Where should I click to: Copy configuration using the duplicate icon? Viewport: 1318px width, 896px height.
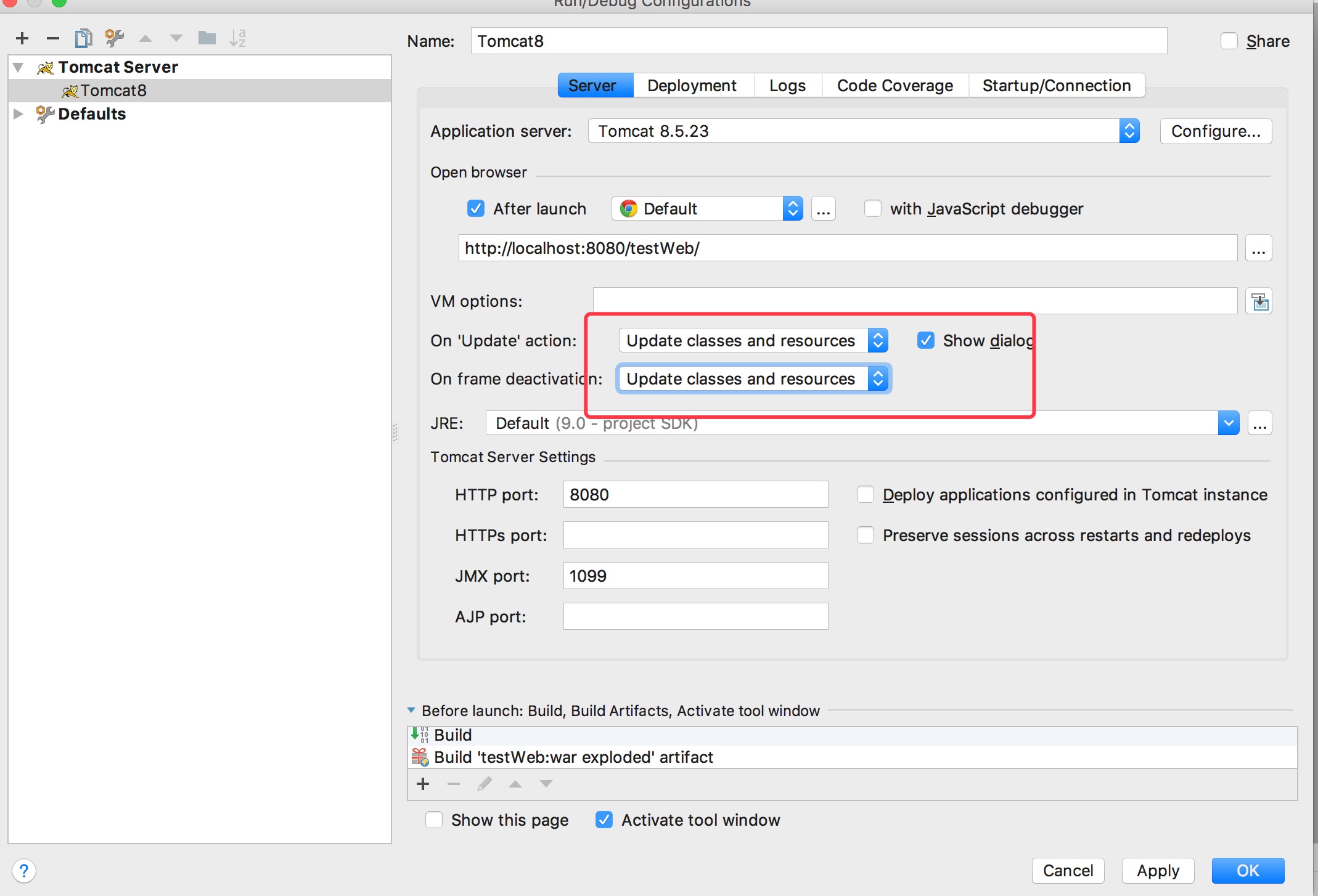83,38
